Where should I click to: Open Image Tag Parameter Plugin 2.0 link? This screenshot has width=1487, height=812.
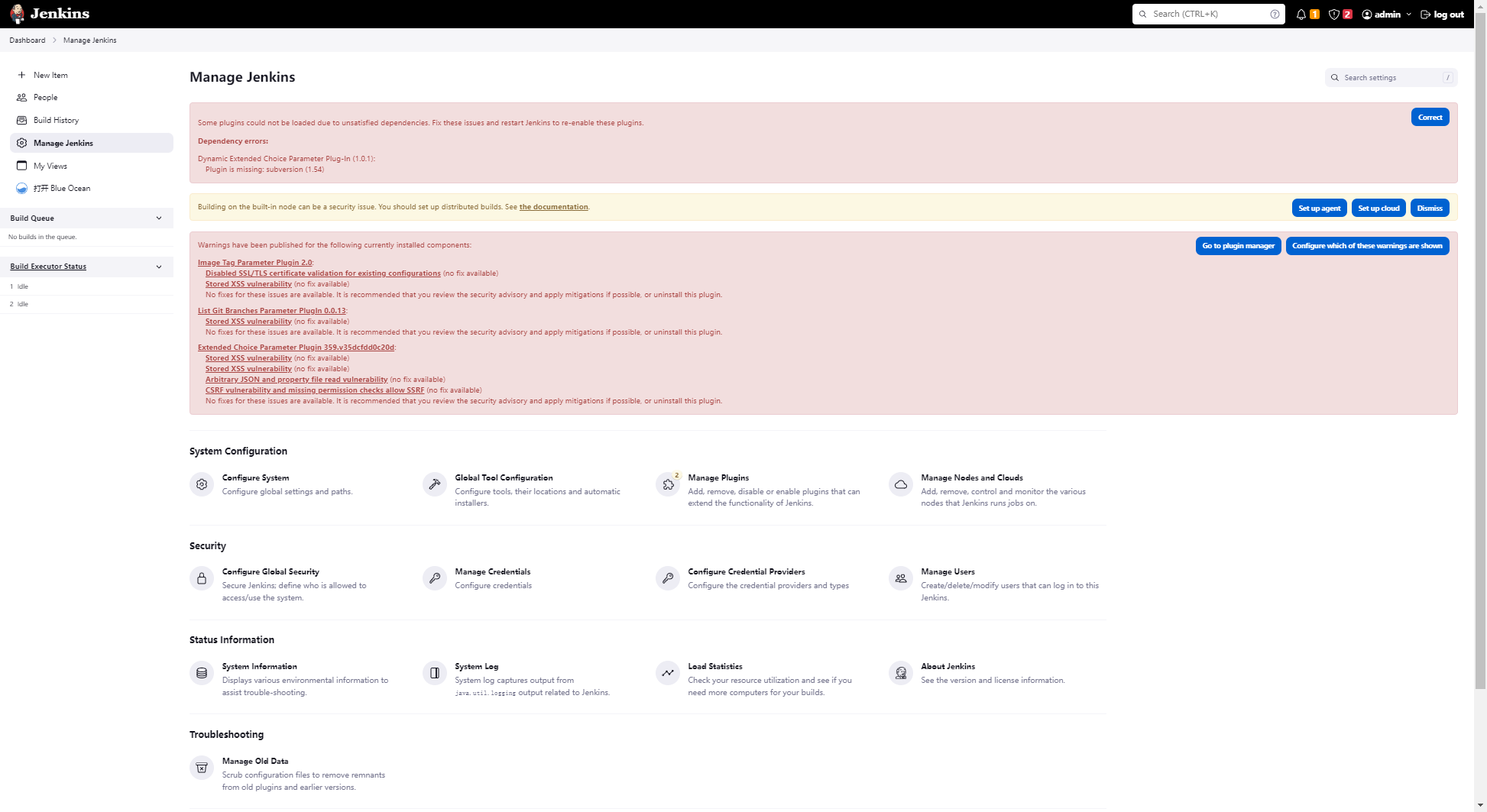(x=254, y=262)
